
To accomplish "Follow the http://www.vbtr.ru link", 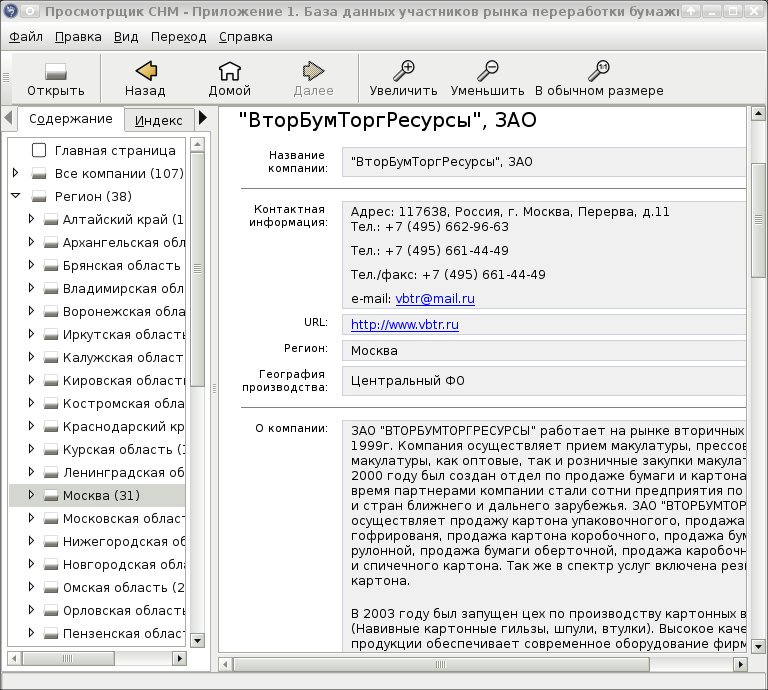I will point(405,325).
